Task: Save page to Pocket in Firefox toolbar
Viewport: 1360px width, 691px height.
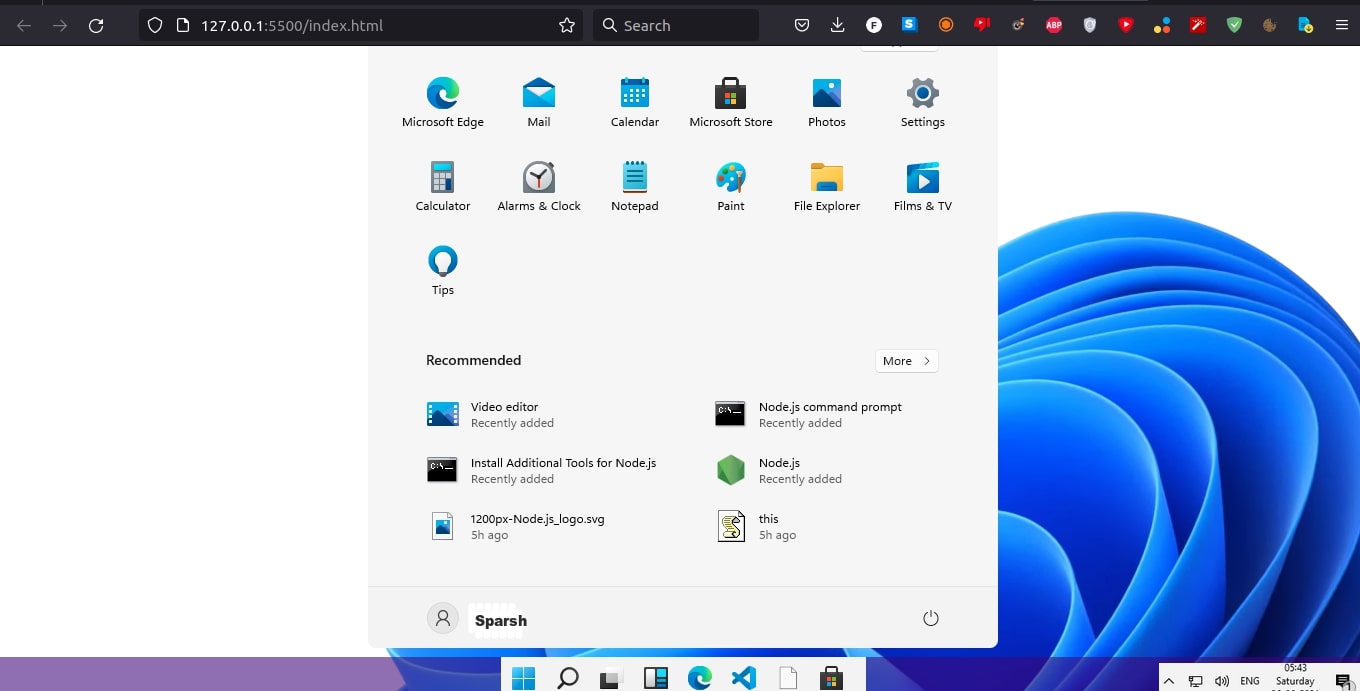Action: tap(802, 25)
